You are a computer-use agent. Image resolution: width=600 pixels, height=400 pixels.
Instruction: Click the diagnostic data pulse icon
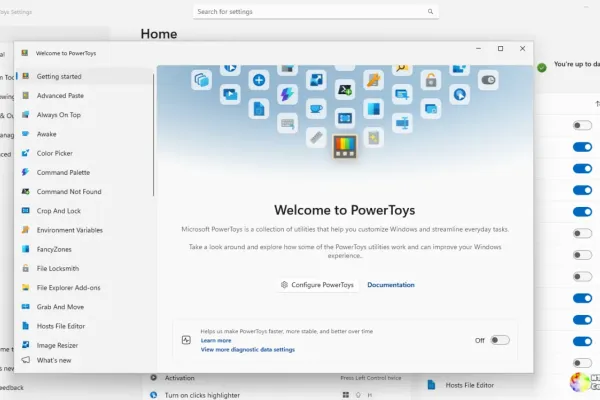[x=186, y=340]
